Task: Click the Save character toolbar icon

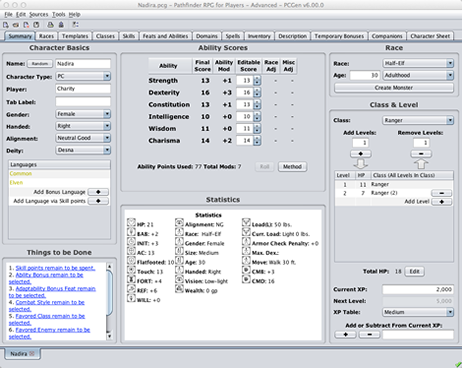Action: point(36,25)
